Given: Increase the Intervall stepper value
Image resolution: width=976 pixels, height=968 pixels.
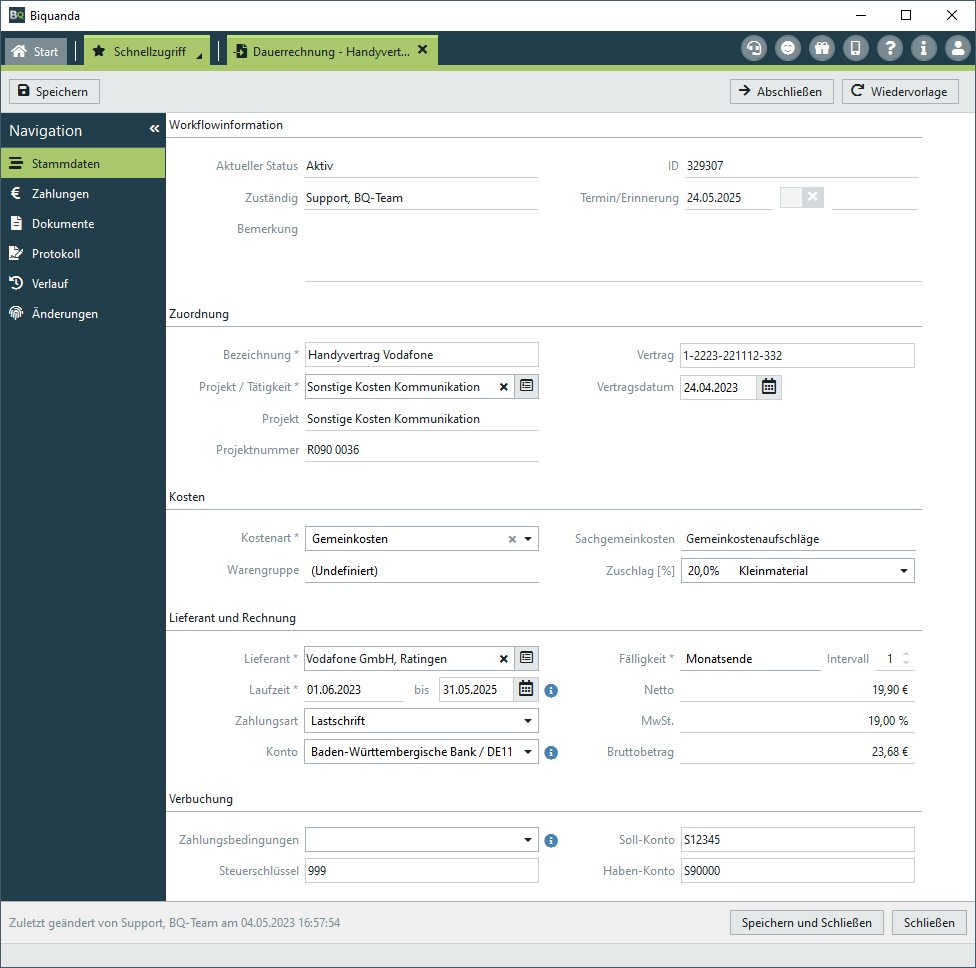Looking at the screenshot, I should 906,655.
